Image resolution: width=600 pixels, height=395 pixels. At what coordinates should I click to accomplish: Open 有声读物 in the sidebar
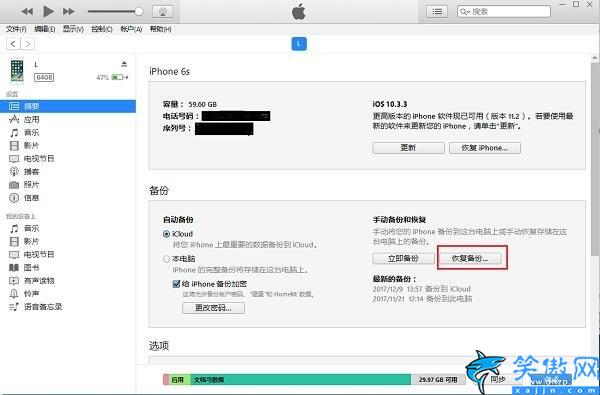click(x=39, y=281)
